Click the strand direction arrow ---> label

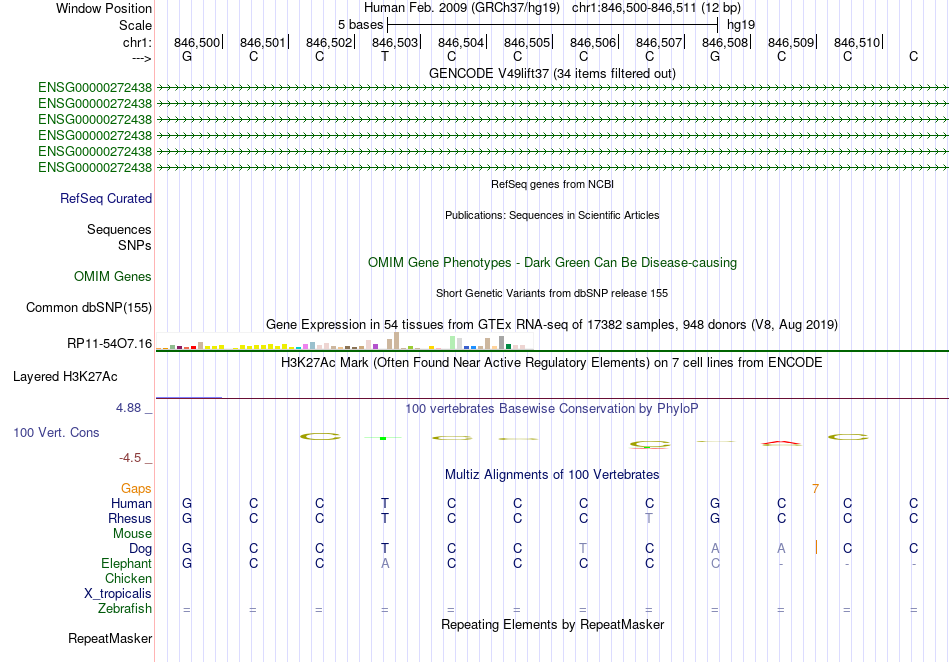click(142, 58)
